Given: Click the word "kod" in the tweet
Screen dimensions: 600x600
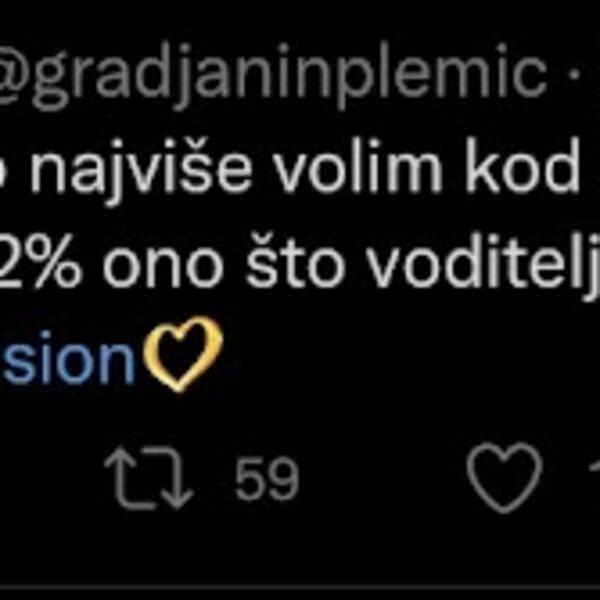Looking at the screenshot, I should pos(519,172).
